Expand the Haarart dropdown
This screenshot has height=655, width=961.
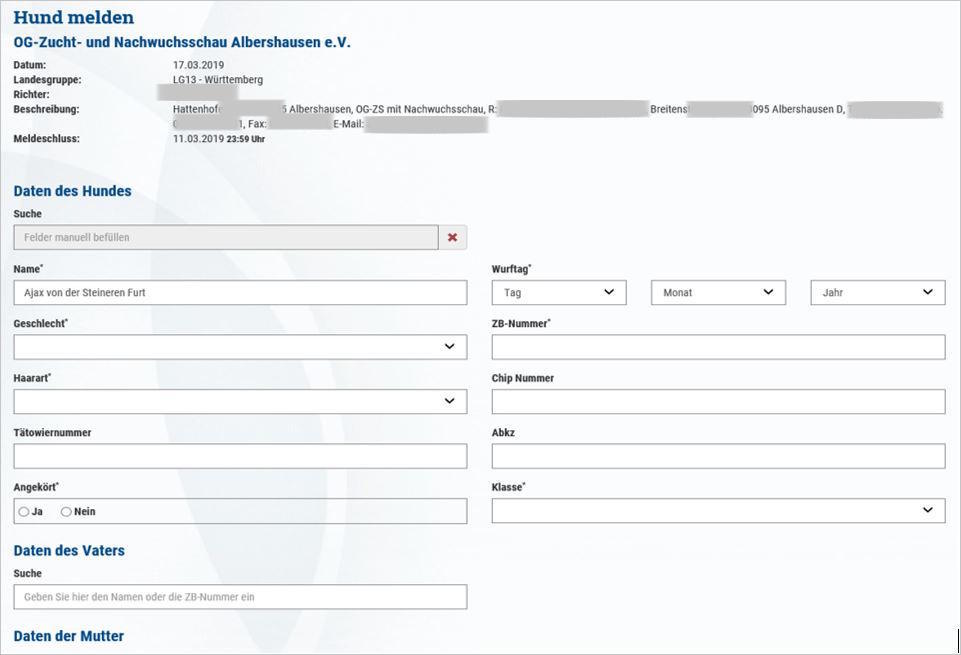pyautogui.click(x=240, y=401)
